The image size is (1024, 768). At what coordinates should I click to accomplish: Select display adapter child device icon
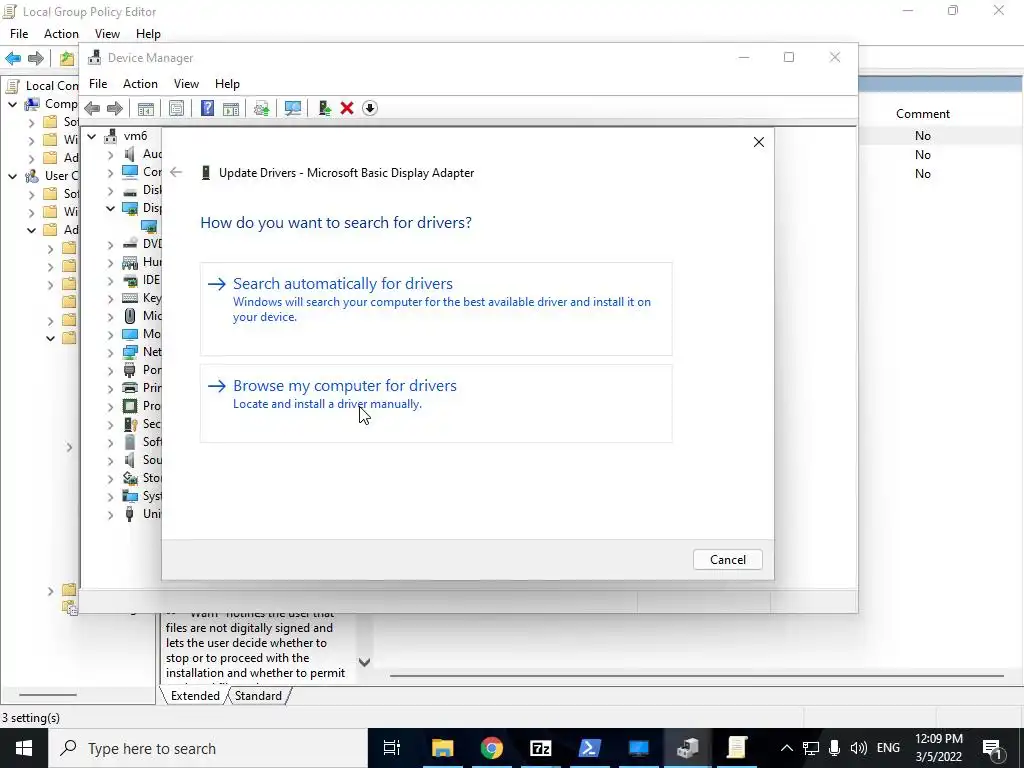pyautogui.click(x=149, y=227)
